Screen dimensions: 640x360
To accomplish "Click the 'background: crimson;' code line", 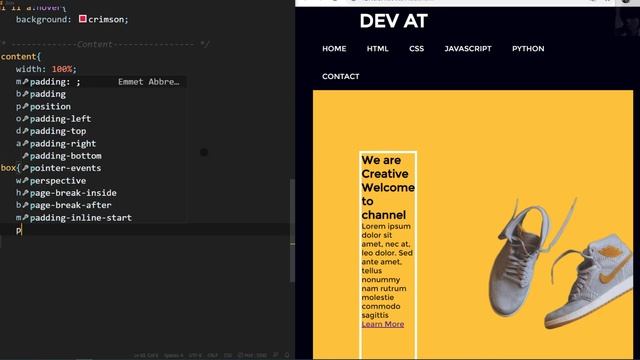I will point(72,19).
